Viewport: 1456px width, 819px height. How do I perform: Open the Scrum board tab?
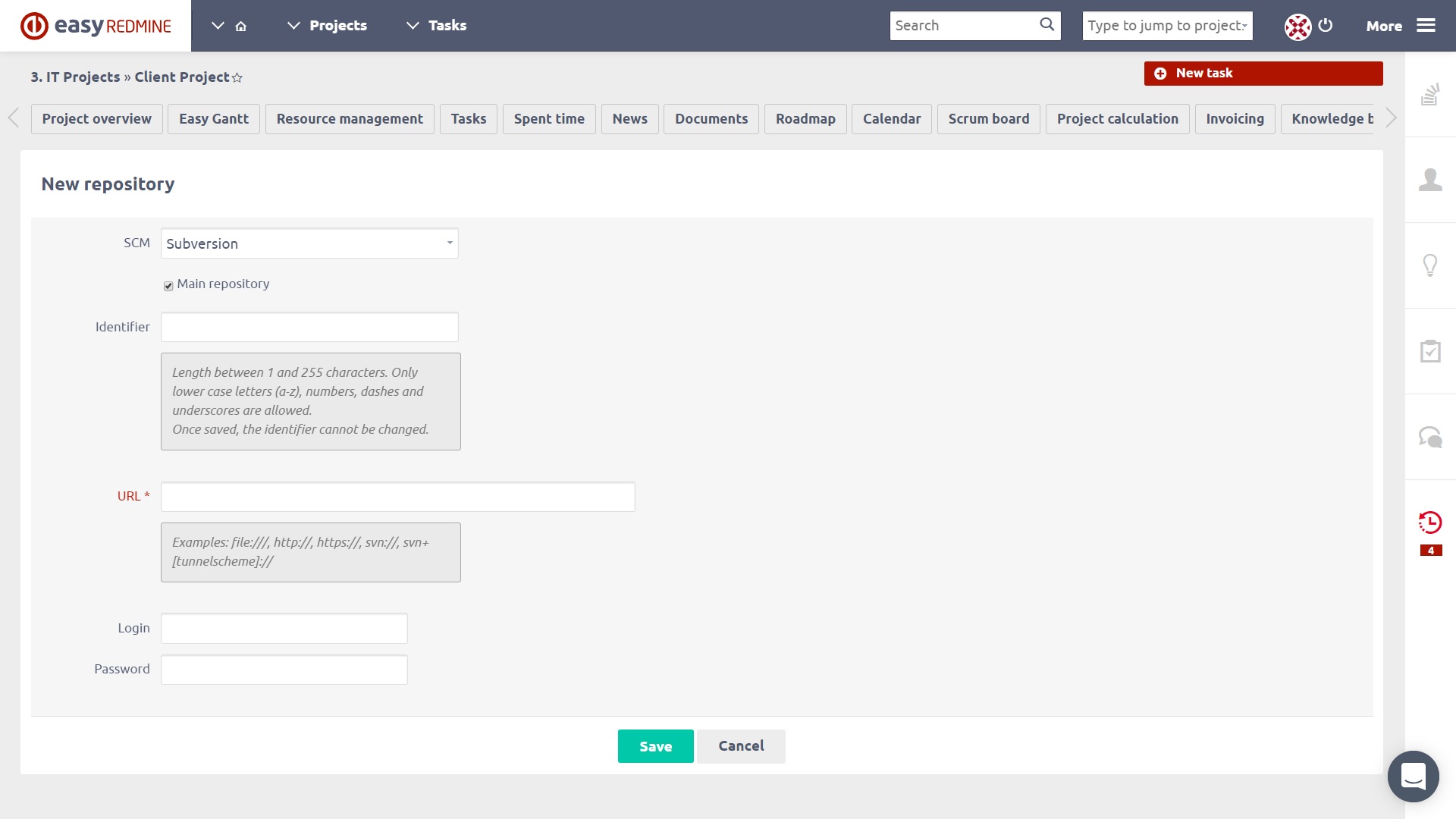(x=988, y=119)
